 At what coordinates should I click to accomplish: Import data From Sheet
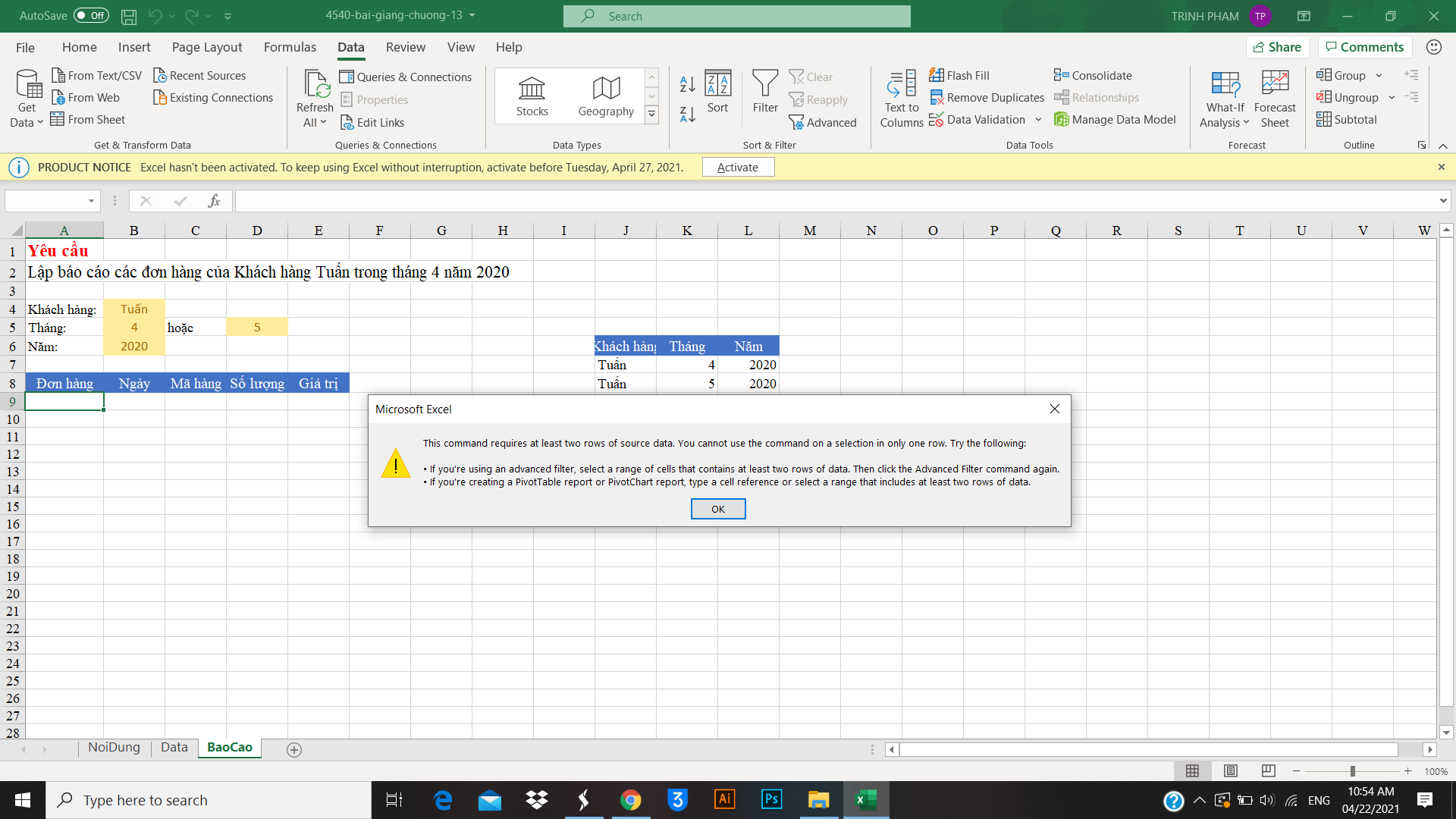[x=88, y=119]
